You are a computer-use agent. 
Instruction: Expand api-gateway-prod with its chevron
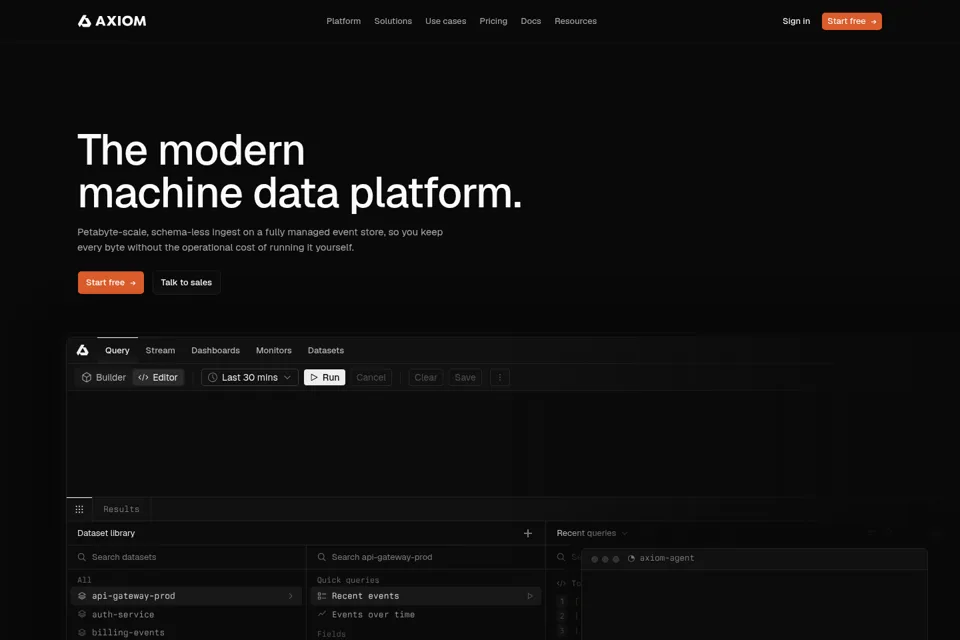290,596
